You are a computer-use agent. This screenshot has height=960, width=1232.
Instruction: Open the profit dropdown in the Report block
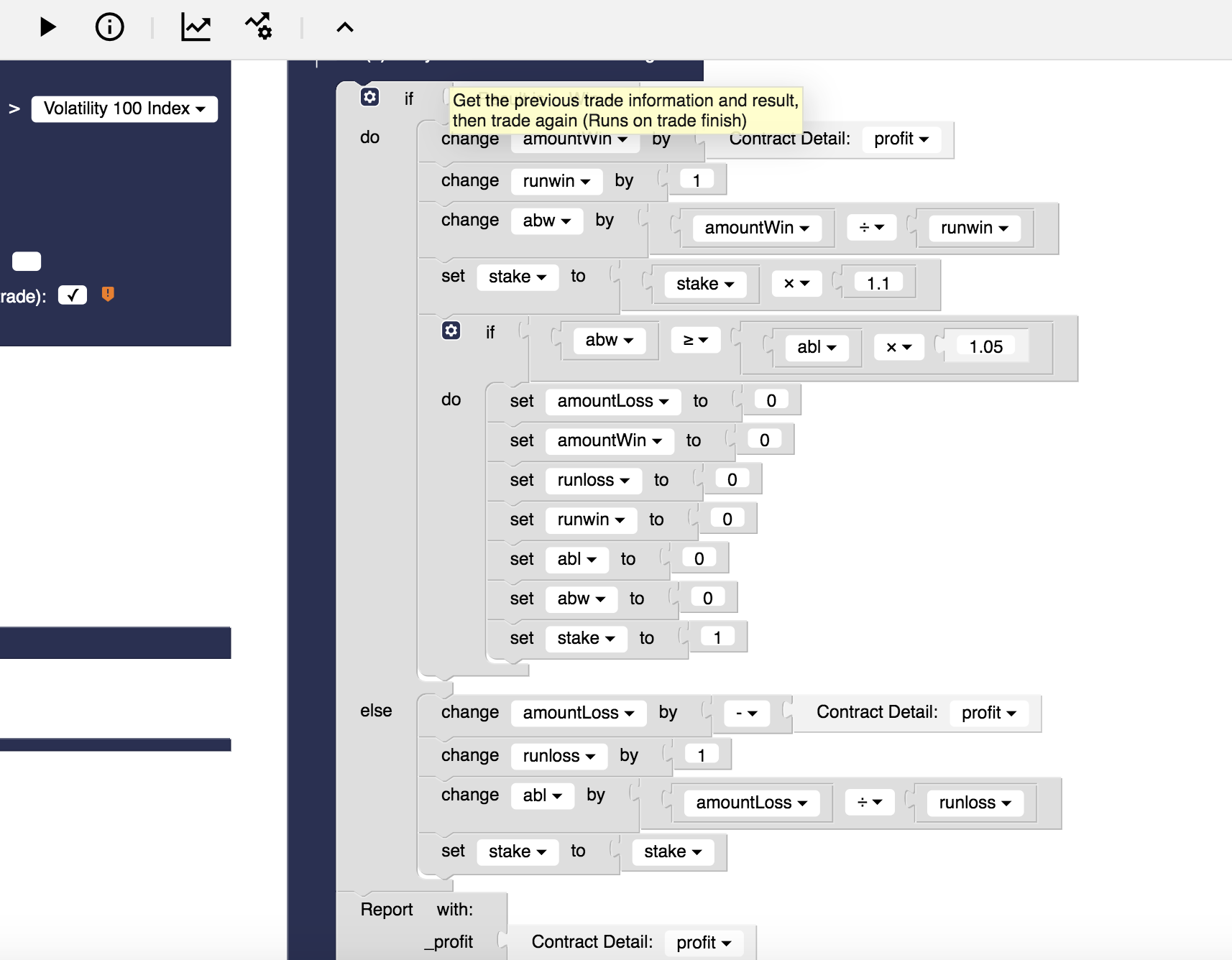tap(703, 942)
